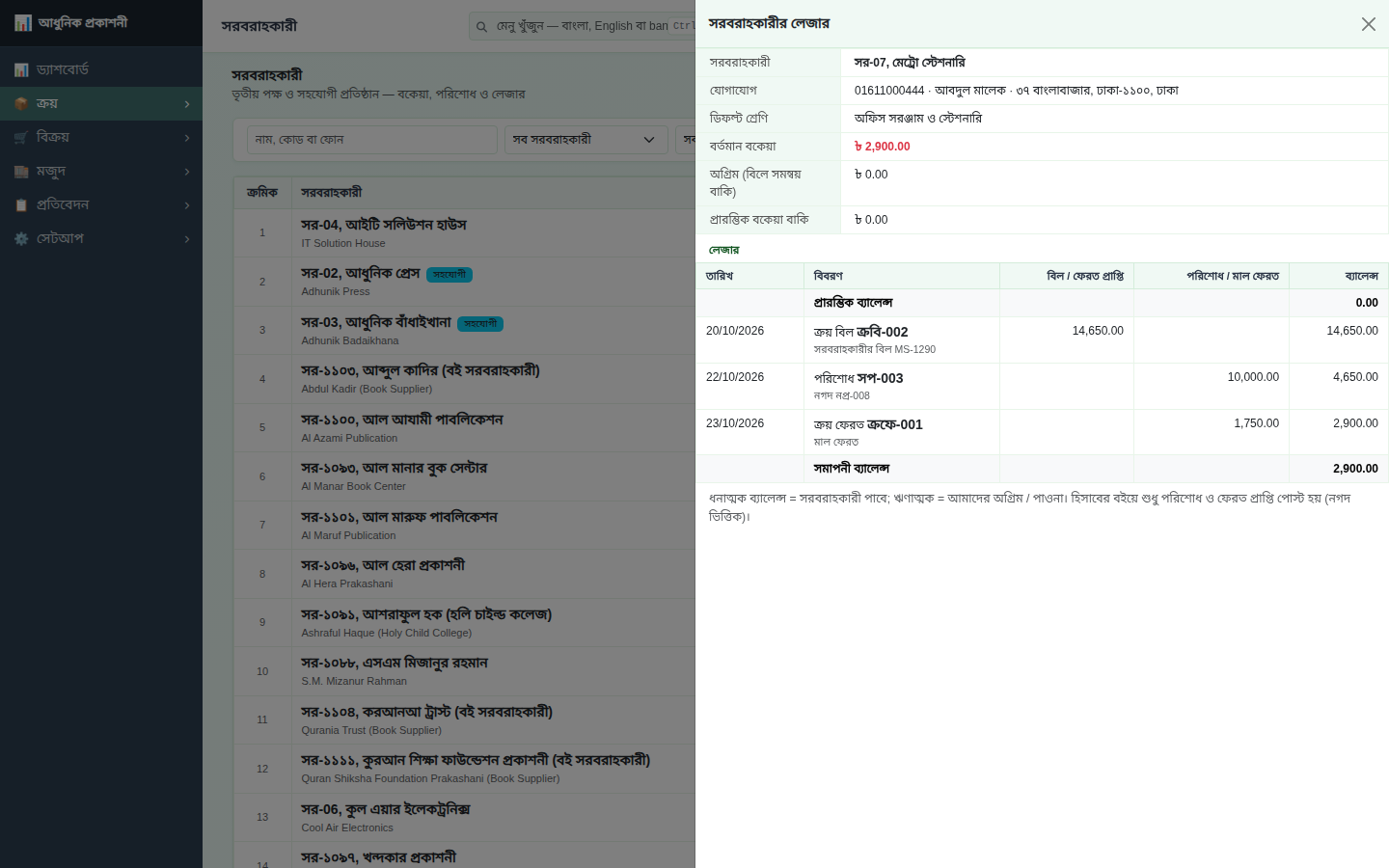The width and height of the screenshot is (1389, 868).
Task: Open payment entry সপ-003
Action: click(x=880, y=378)
